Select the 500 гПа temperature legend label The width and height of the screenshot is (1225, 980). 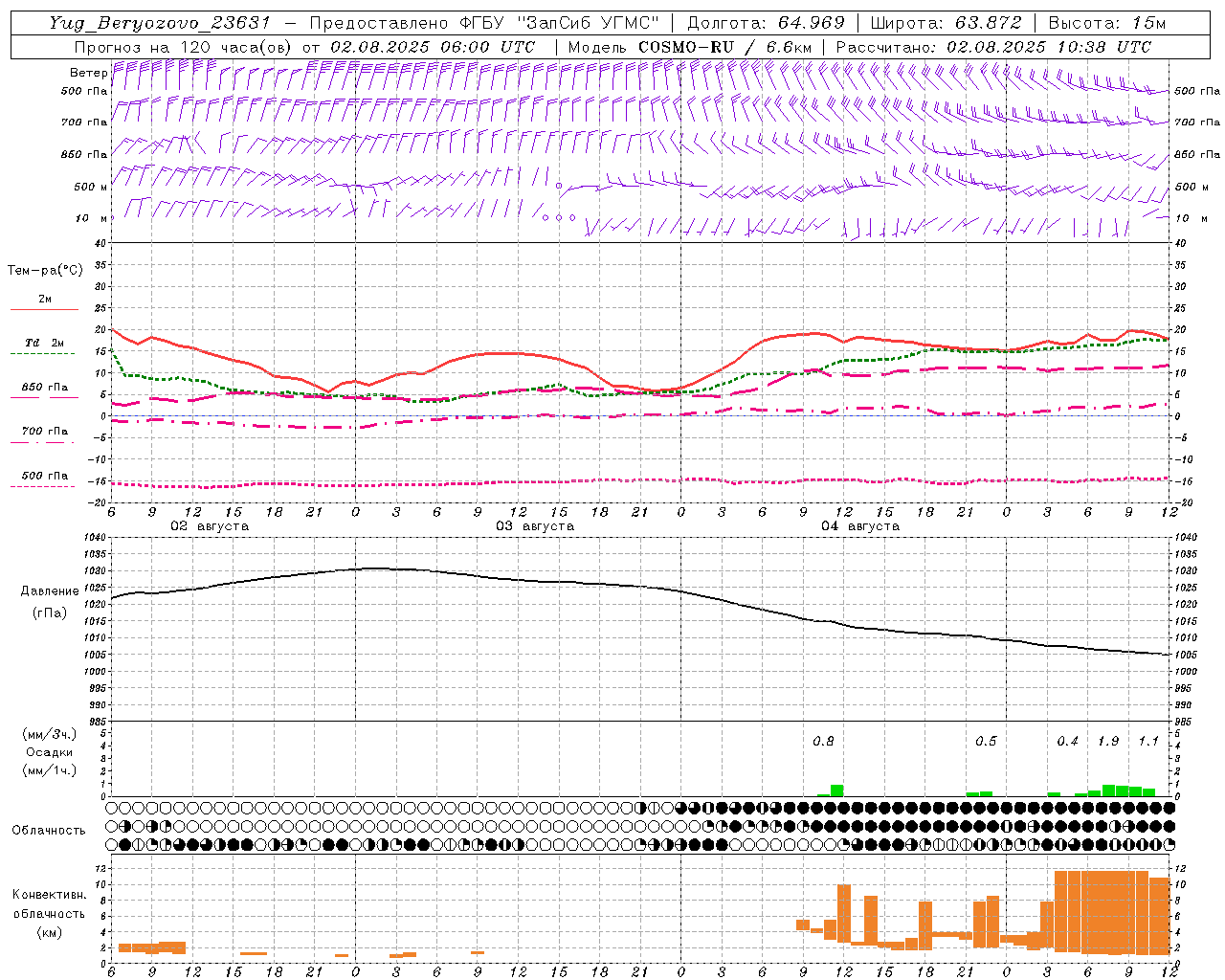tap(45, 476)
